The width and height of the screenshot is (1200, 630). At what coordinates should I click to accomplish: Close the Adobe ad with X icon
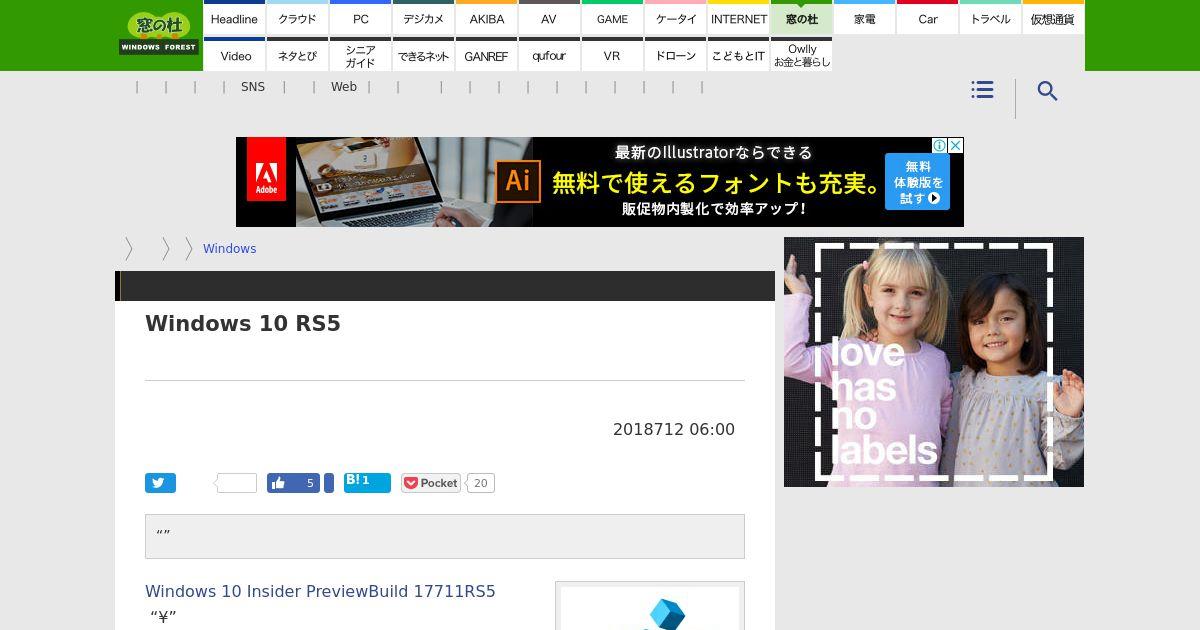pos(955,145)
